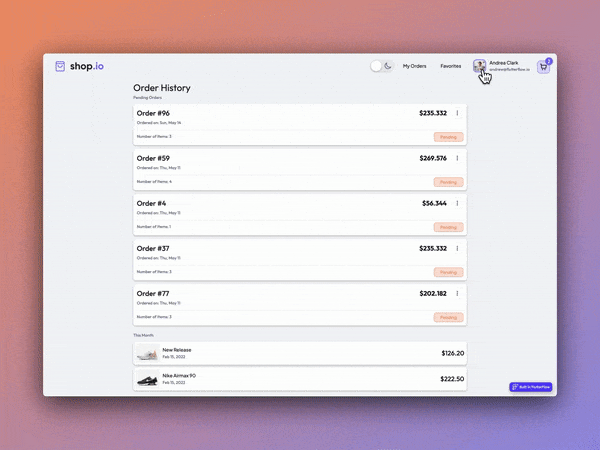Click the Pending badge on Order #59
600x450 pixels.
448,182
